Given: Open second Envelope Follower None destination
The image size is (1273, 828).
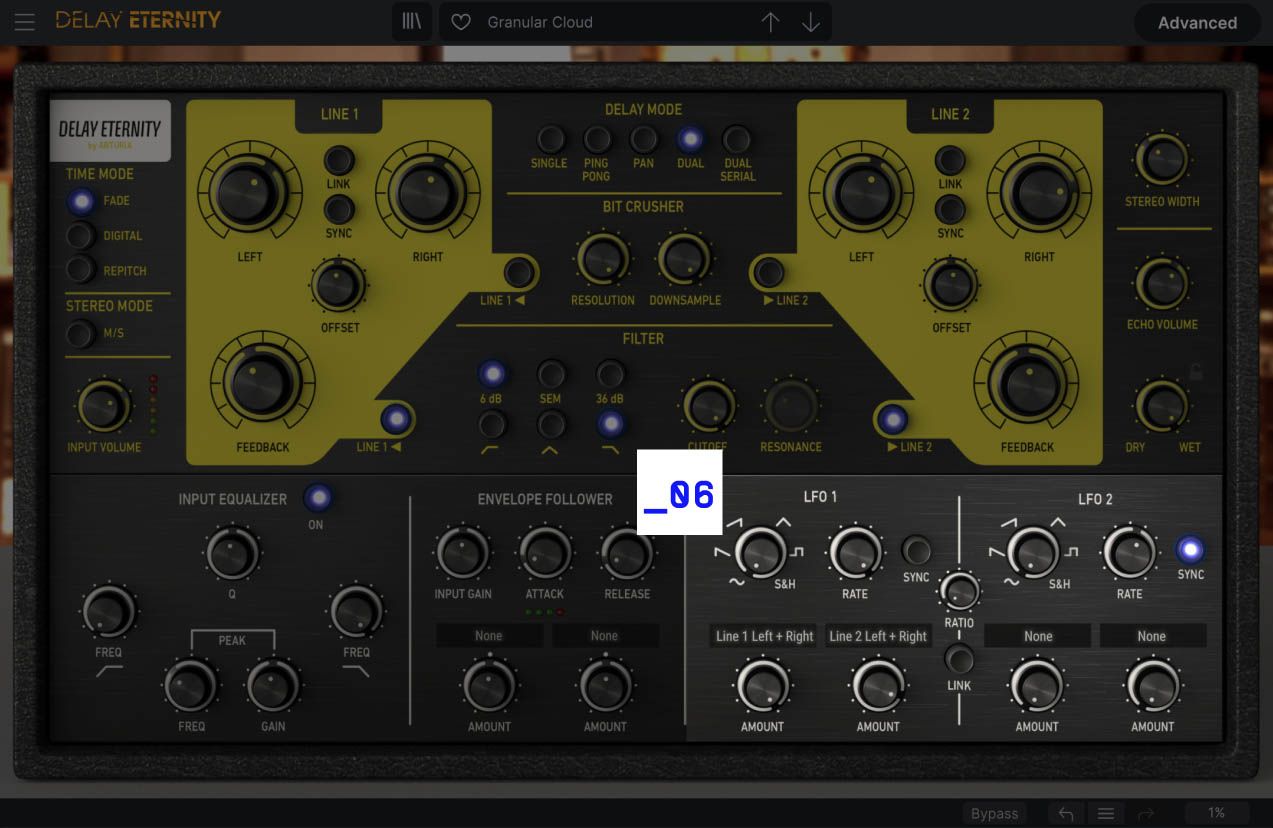Looking at the screenshot, I should [x=605, y=636].
